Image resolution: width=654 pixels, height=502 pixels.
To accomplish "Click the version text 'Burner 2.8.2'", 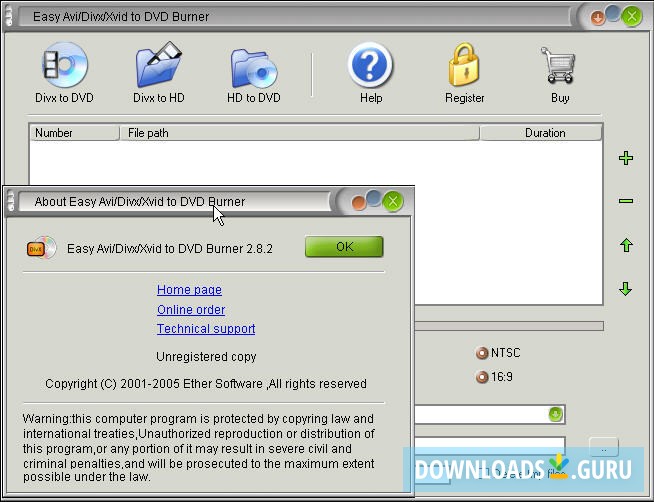I will [239, 249].
